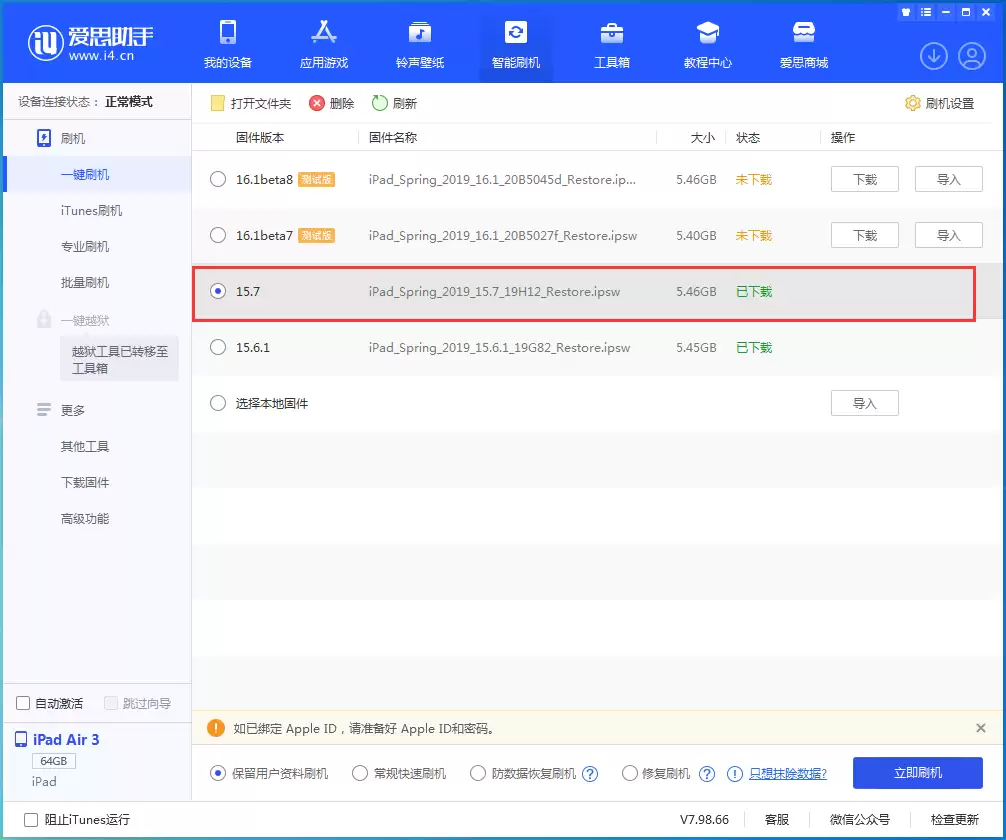The width and height of the screenshot is (1006, 840).
Task: Click 导入 button for 16.1beta7 firmware
Action: [948, 235]
